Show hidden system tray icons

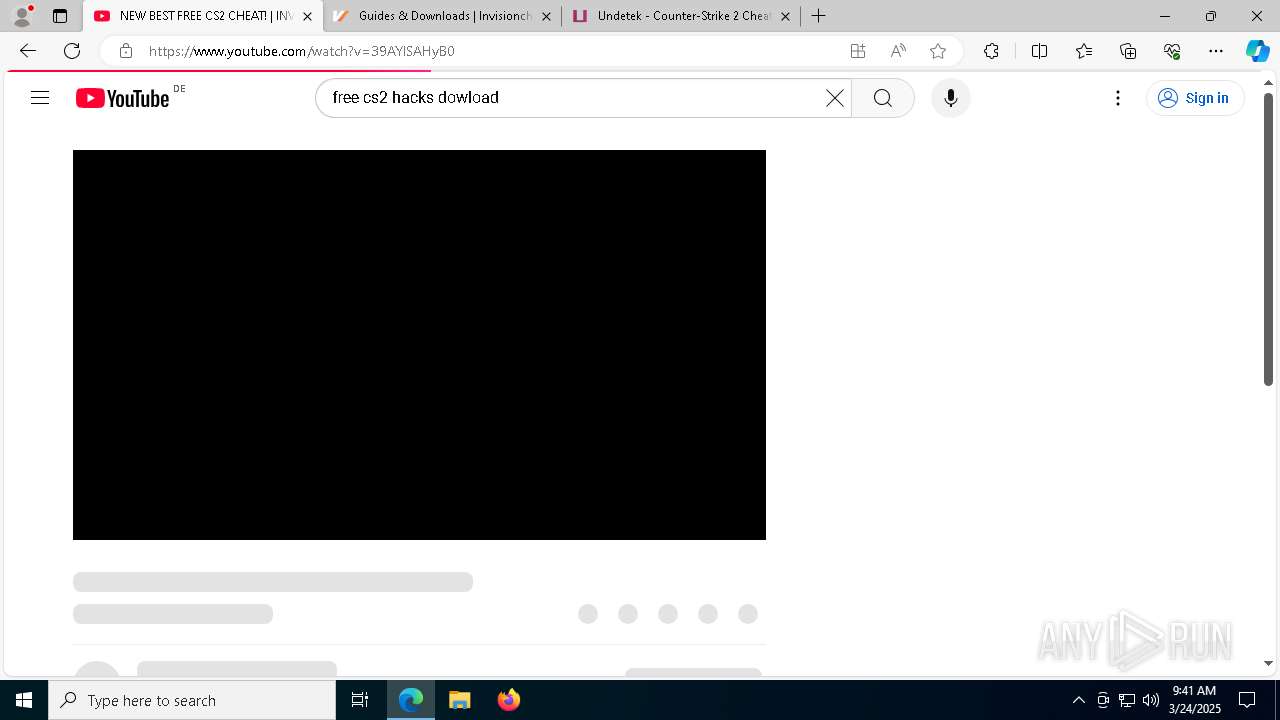point(1078,700)
